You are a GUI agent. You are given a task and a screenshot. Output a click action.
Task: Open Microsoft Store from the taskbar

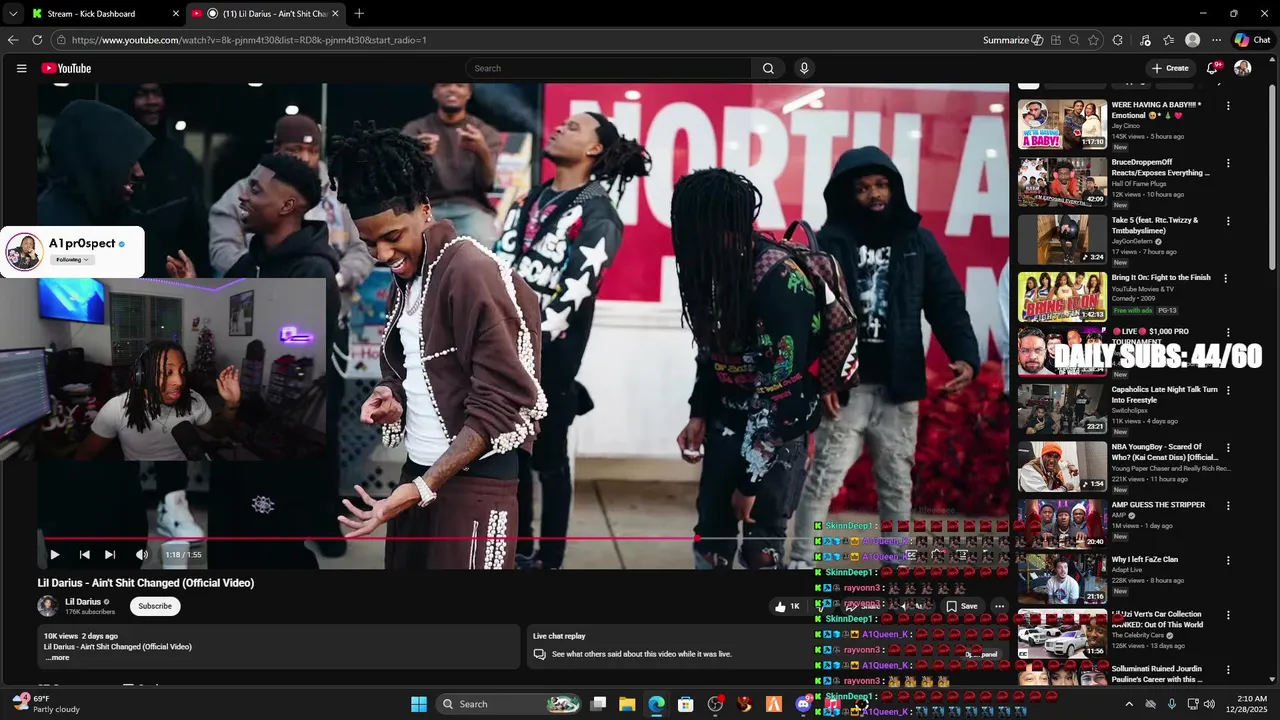(686, 704)
